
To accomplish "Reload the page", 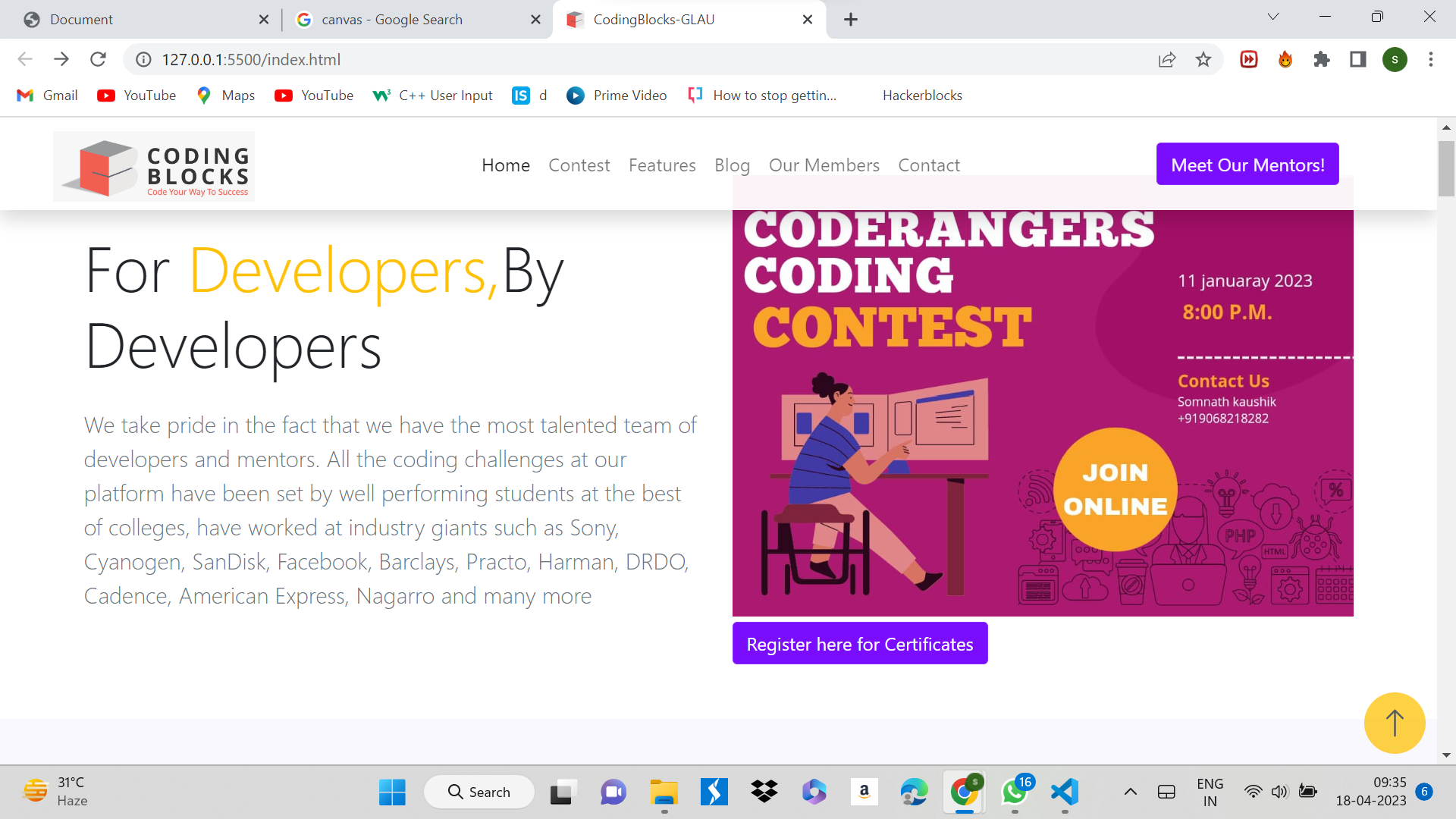I will click(x=98, y=59).
